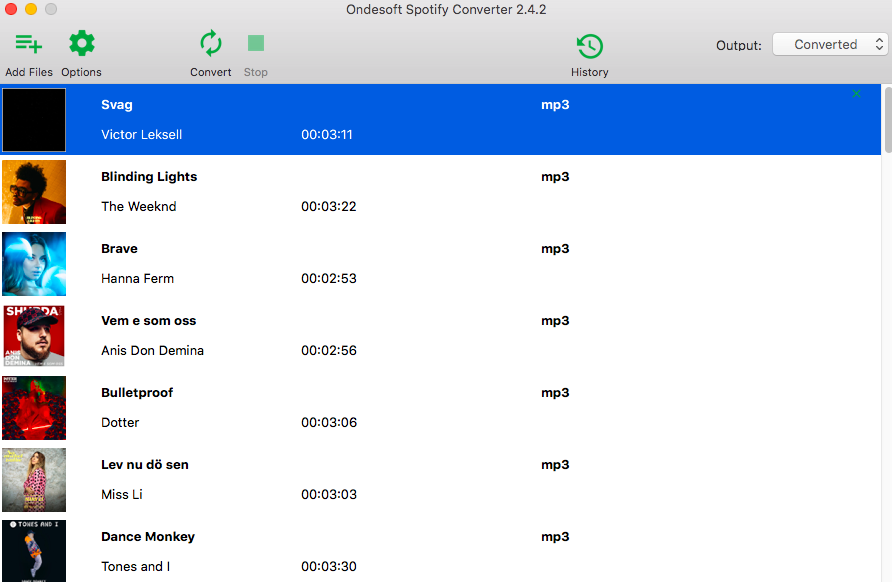This screenshot has height=582, width=892.
Task: Click the mp3 format of Brave
Action: pyautogui.click(x=555, y=249)
